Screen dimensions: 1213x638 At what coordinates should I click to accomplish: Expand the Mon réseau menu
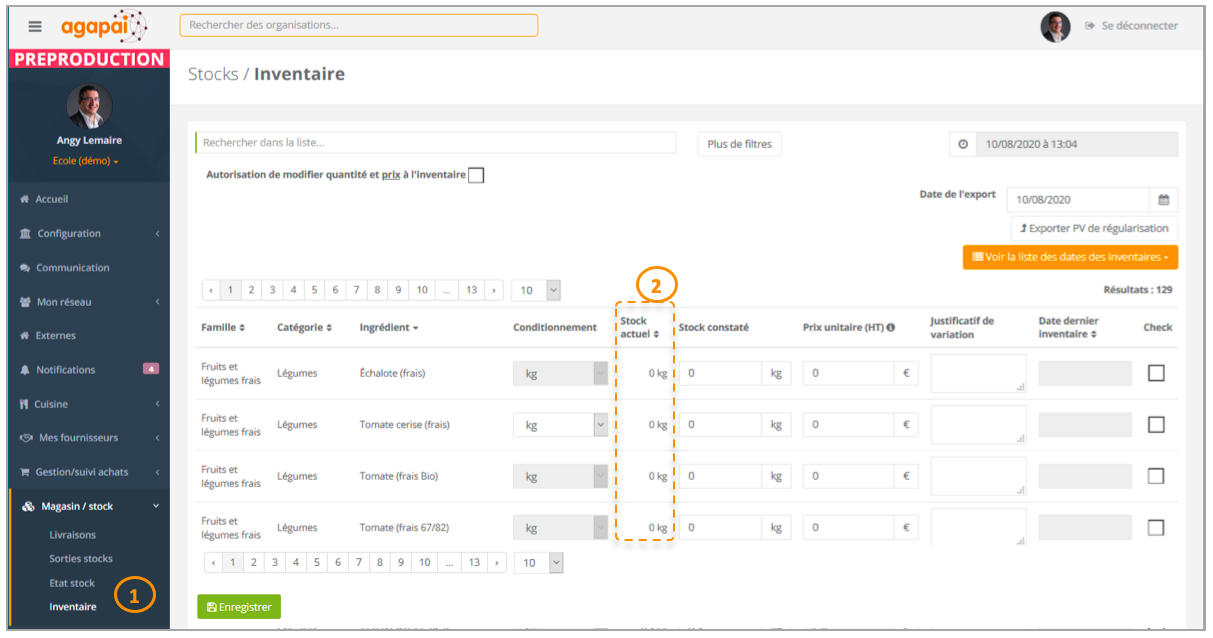(89, 301)
